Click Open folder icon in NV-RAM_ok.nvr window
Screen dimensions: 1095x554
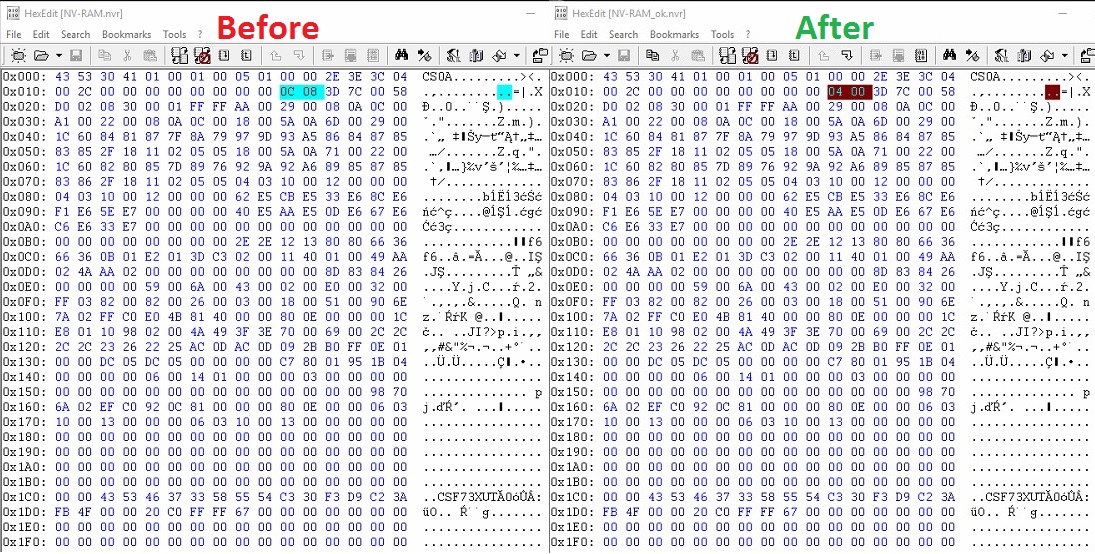pyautogui.click(x=589, y=55)
